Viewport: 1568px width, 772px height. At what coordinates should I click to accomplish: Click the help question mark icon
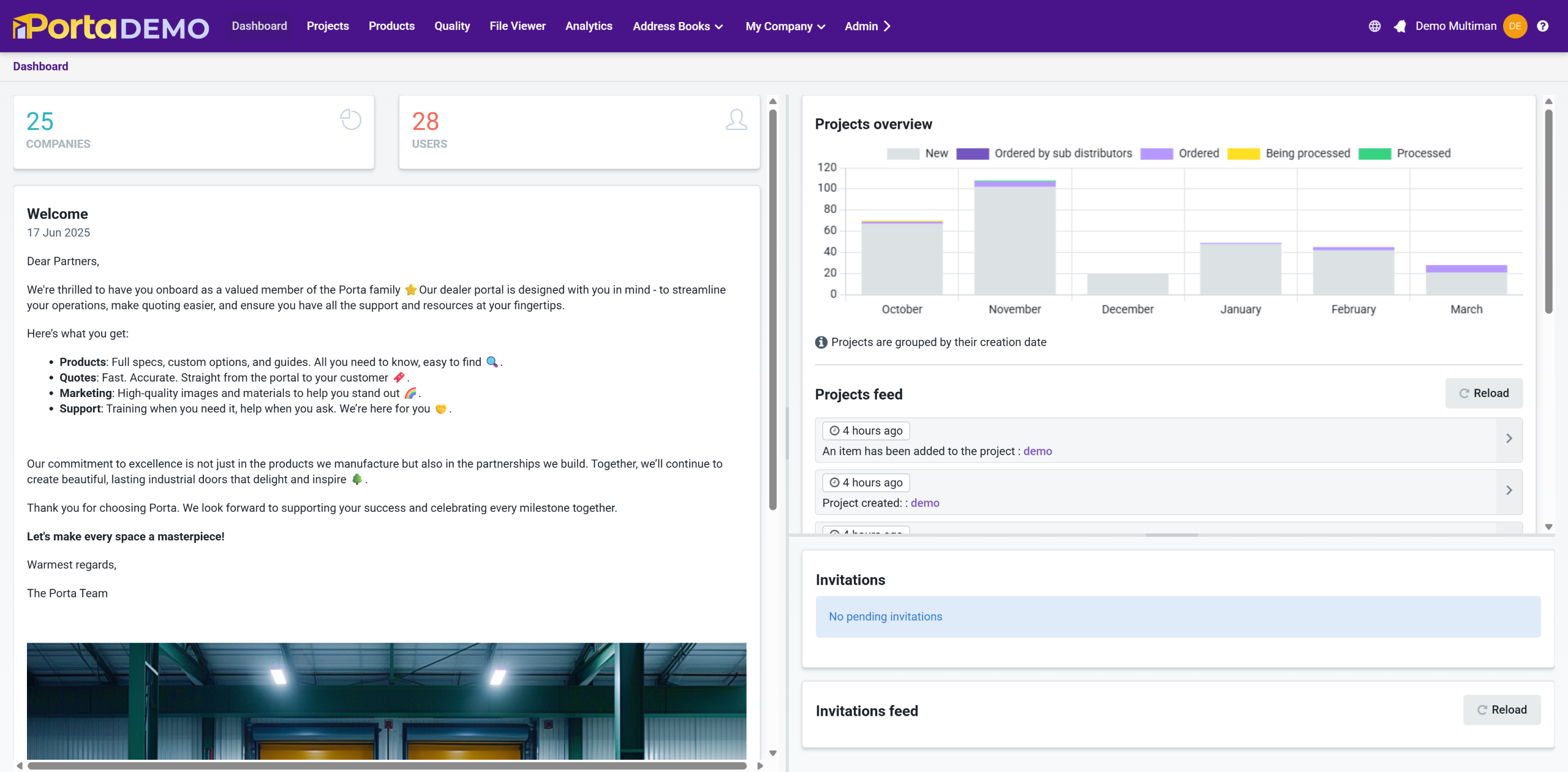pos(1542,26)
